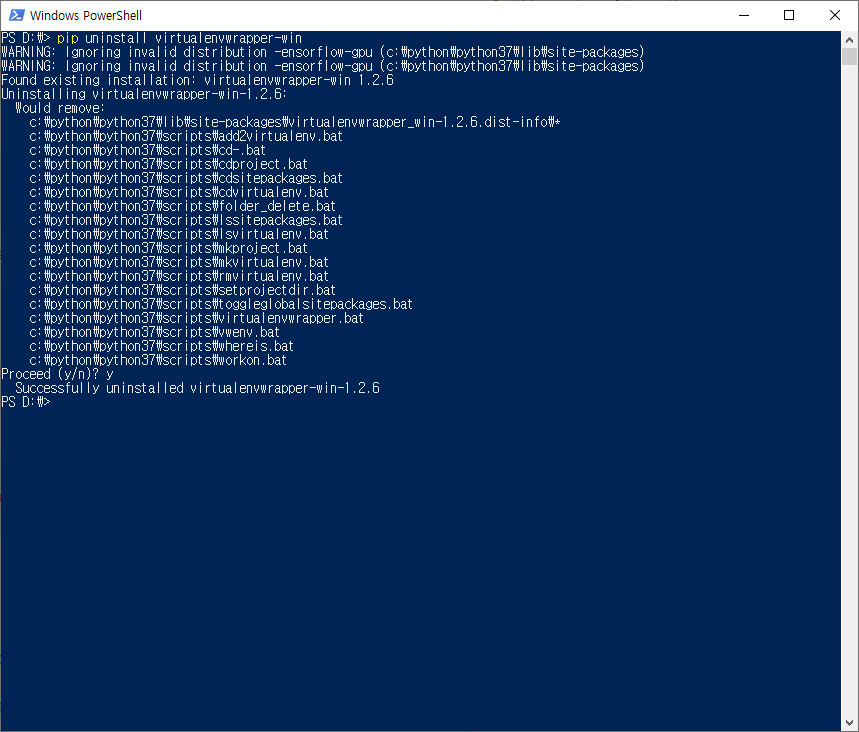Screen dimensions: 859x732
Task: Minimize the Windows PowerShell window
Action: pos(743,15)
